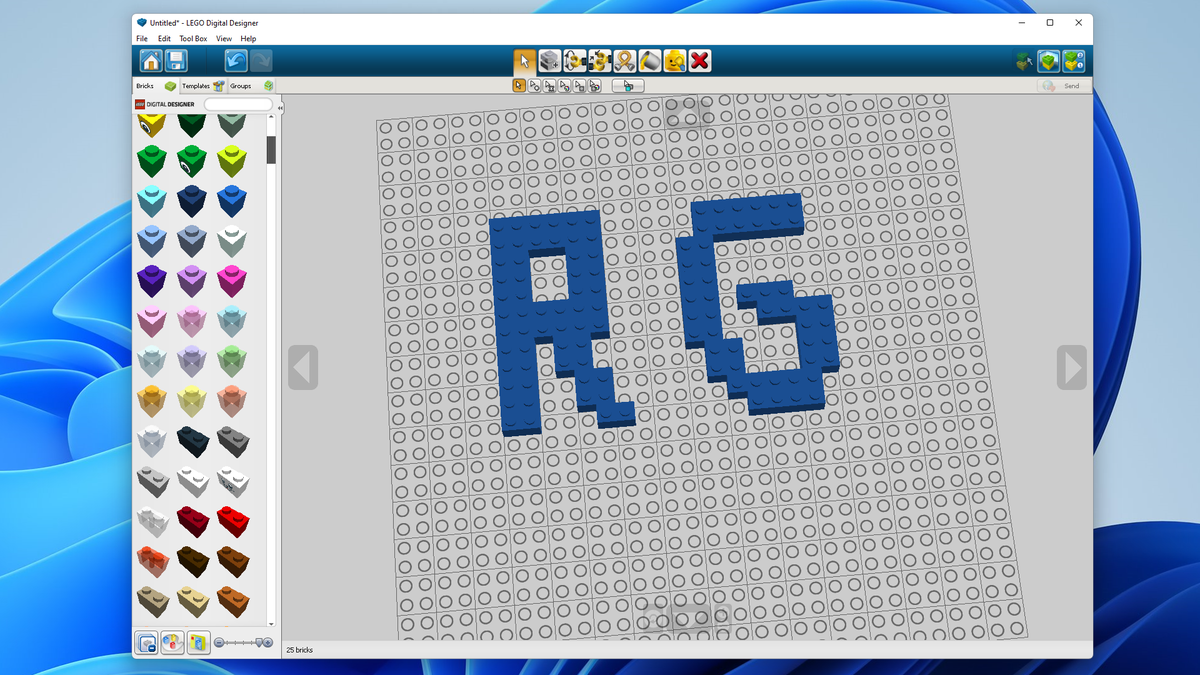The height and width of the screenshot is (675, 1200).
Task: Pick the printed white 1x2 brick
Action: [x=232, y=481]
